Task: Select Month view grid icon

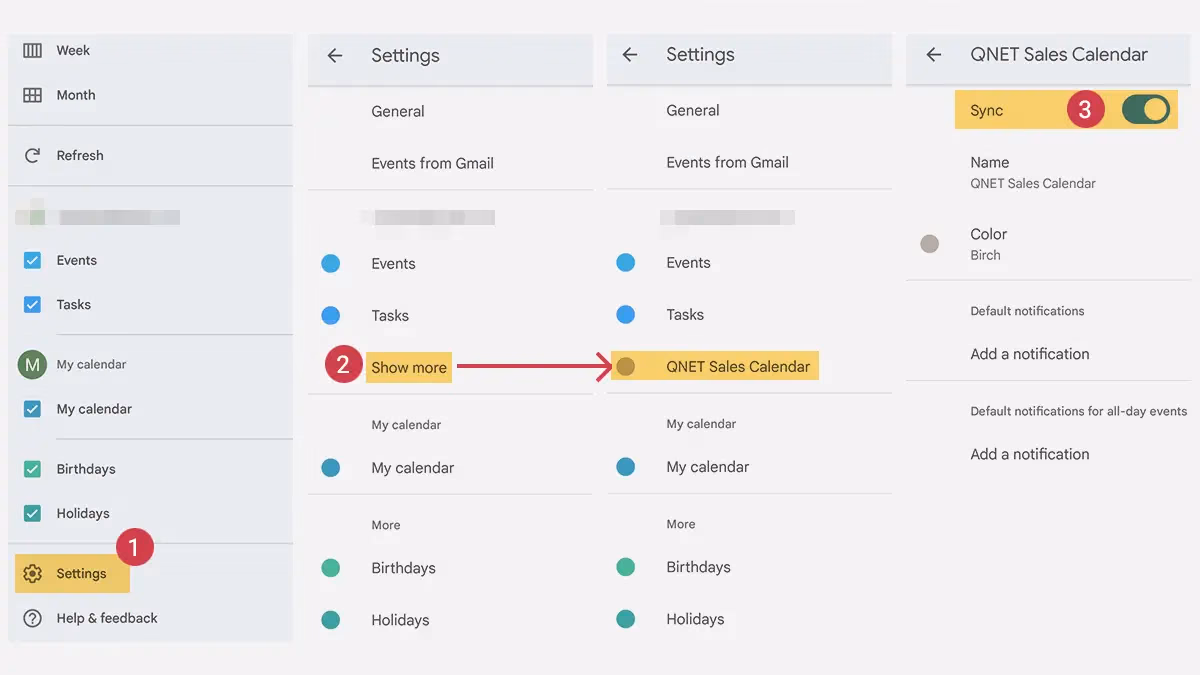Action: click(x=33, y=95)
